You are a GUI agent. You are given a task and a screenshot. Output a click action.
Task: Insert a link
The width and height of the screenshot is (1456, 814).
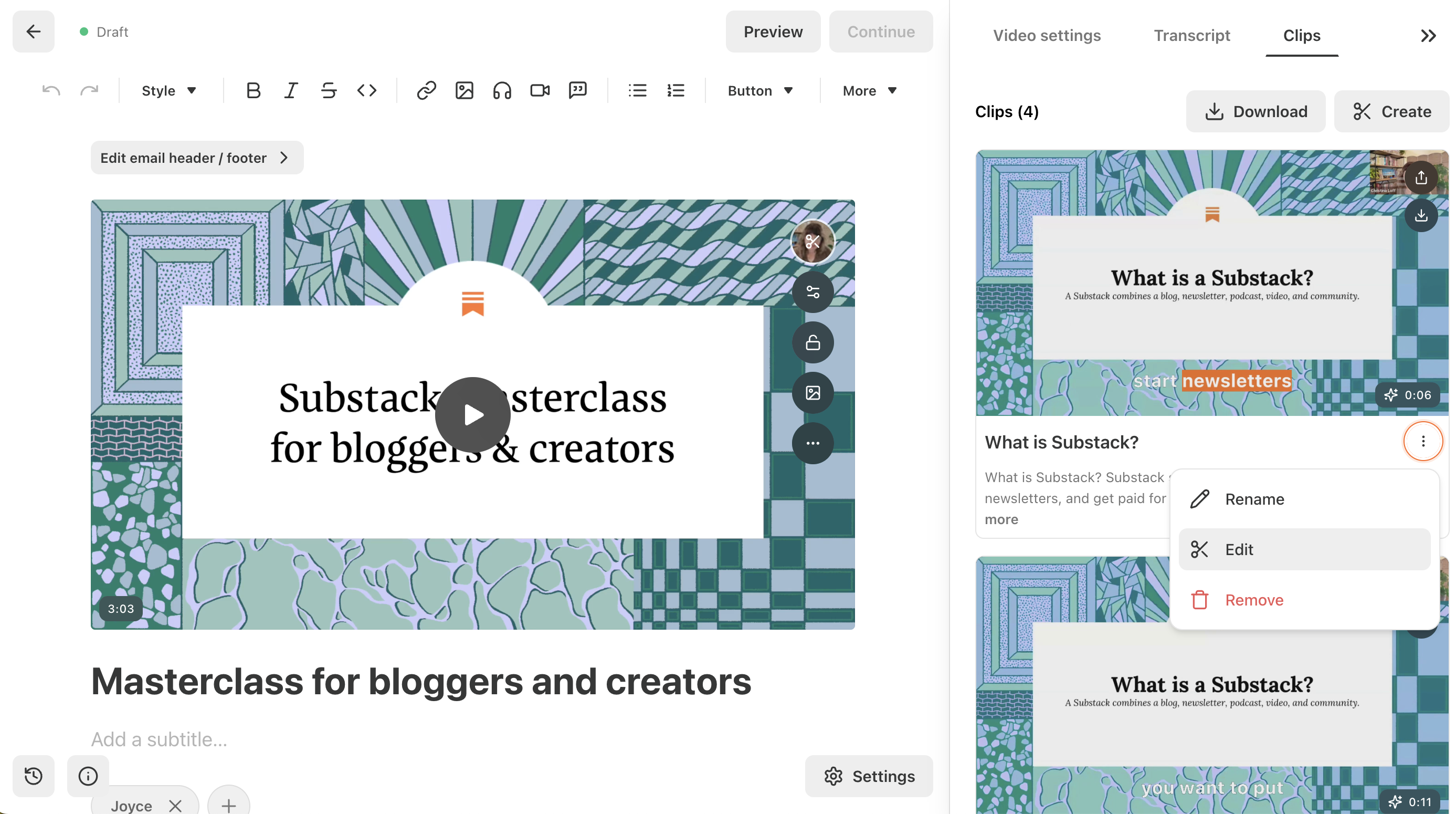tap(426, 90)
